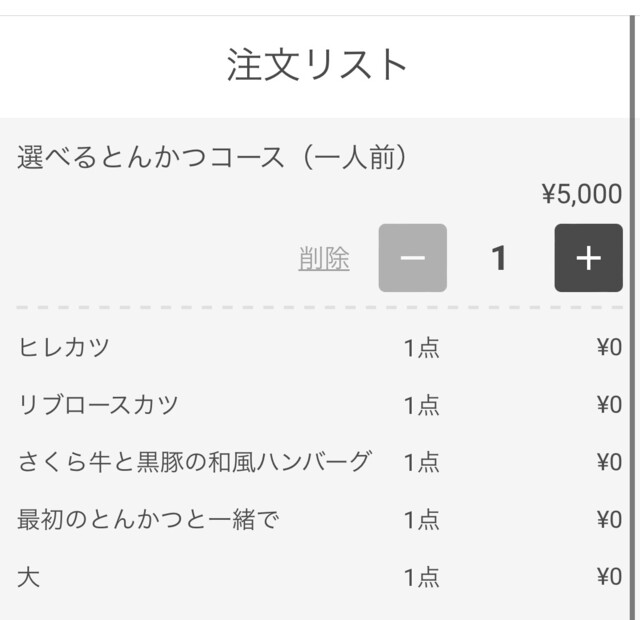Click the 1点 count beside ヒレカツ
This screenshot has width=640, height=620.
click(x=421, y=348)
